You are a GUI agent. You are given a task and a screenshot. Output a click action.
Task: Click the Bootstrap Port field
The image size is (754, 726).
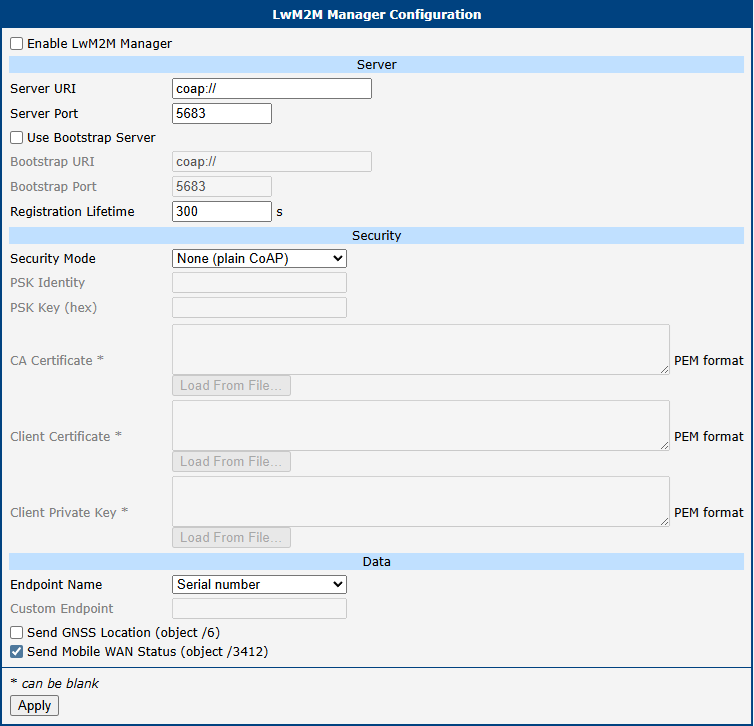pyautogui.click(x=222, y=187)
